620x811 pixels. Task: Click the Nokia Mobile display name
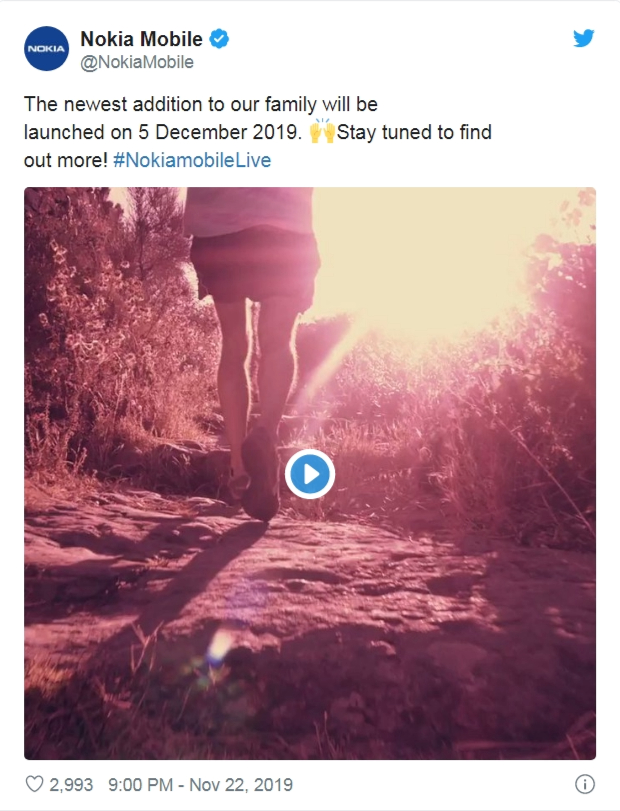point(141,39)
